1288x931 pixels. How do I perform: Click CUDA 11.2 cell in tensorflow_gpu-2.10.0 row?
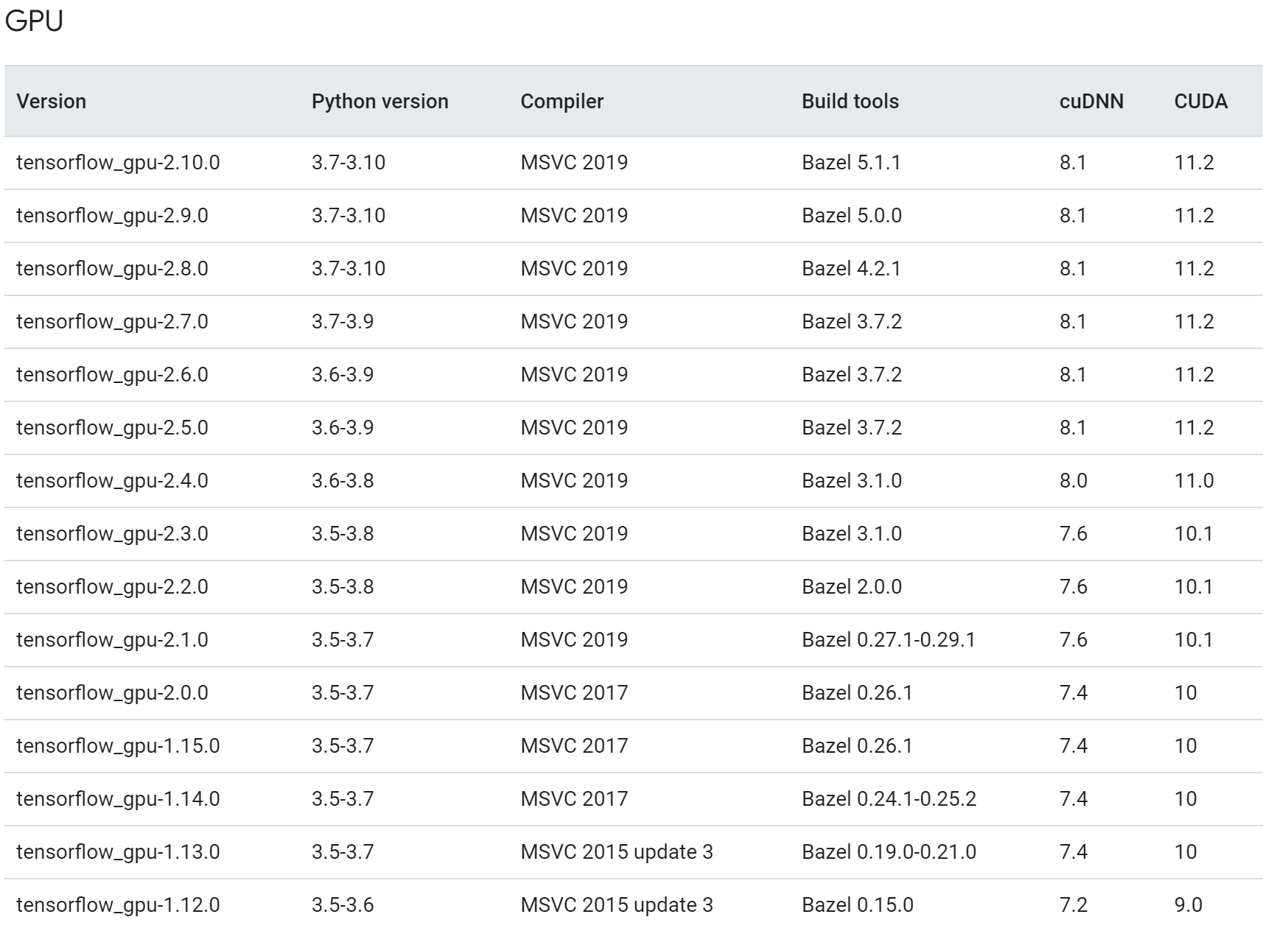coord(1194,163)
